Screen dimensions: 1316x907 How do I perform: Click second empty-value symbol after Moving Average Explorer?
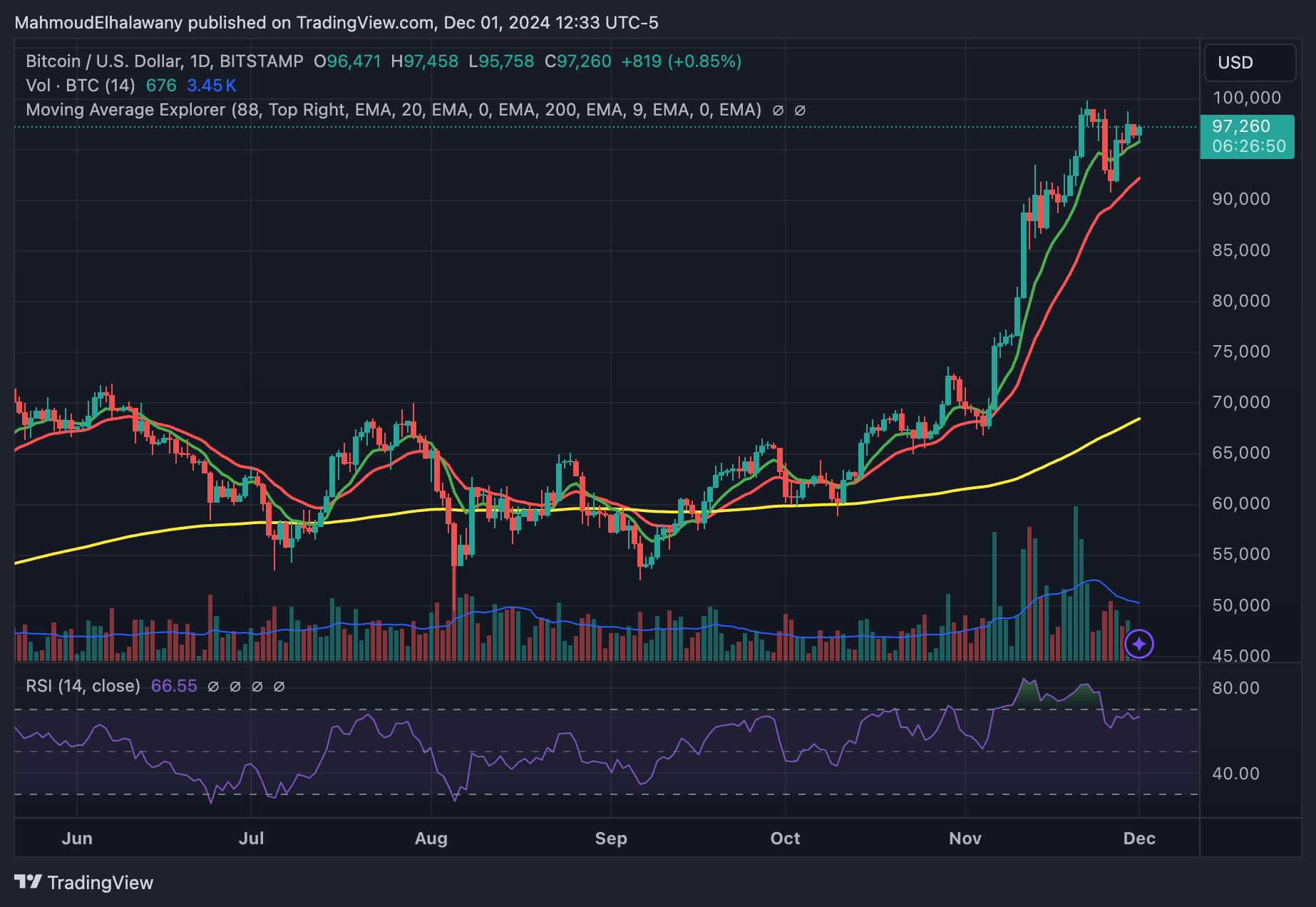pos(800,111)
